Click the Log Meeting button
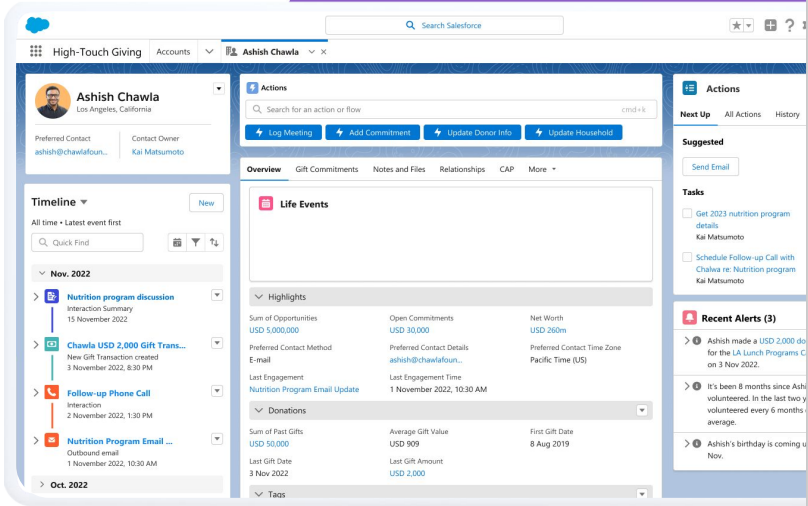808x506 pixels. (x=283, y=132)
